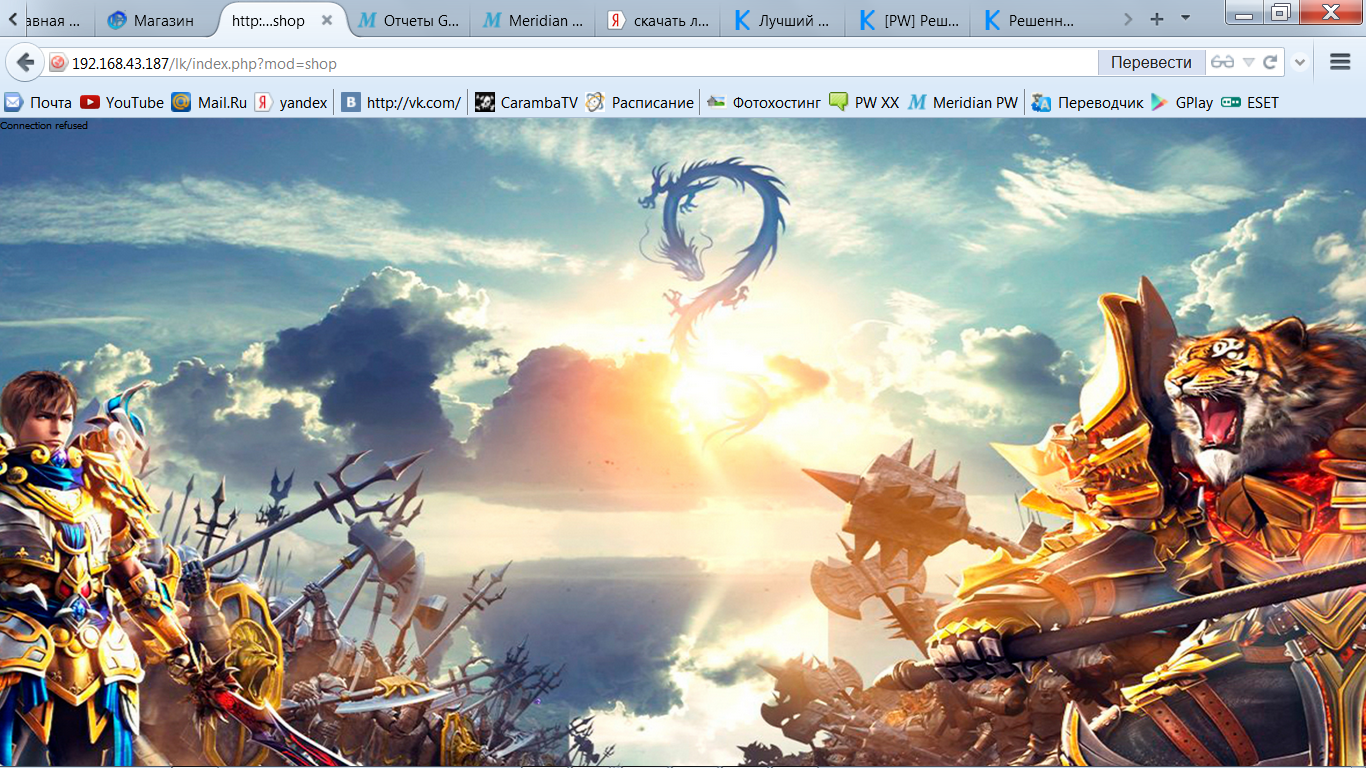The height and width of the screenshot is (768, 1366).
Task: Open the CarambaTV bookmark
Action: coord(526,102)
